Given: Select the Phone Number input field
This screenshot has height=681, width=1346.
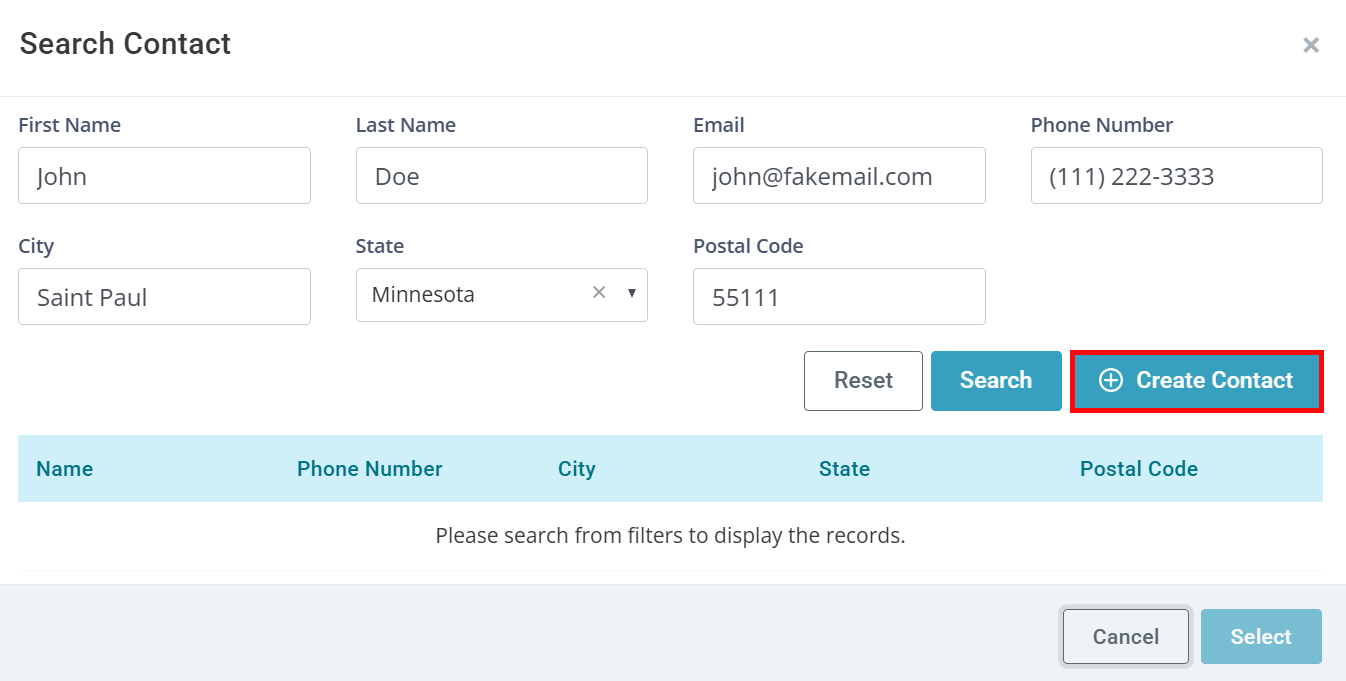Looking at the screenshot, I should click(x=1177, y=176).
